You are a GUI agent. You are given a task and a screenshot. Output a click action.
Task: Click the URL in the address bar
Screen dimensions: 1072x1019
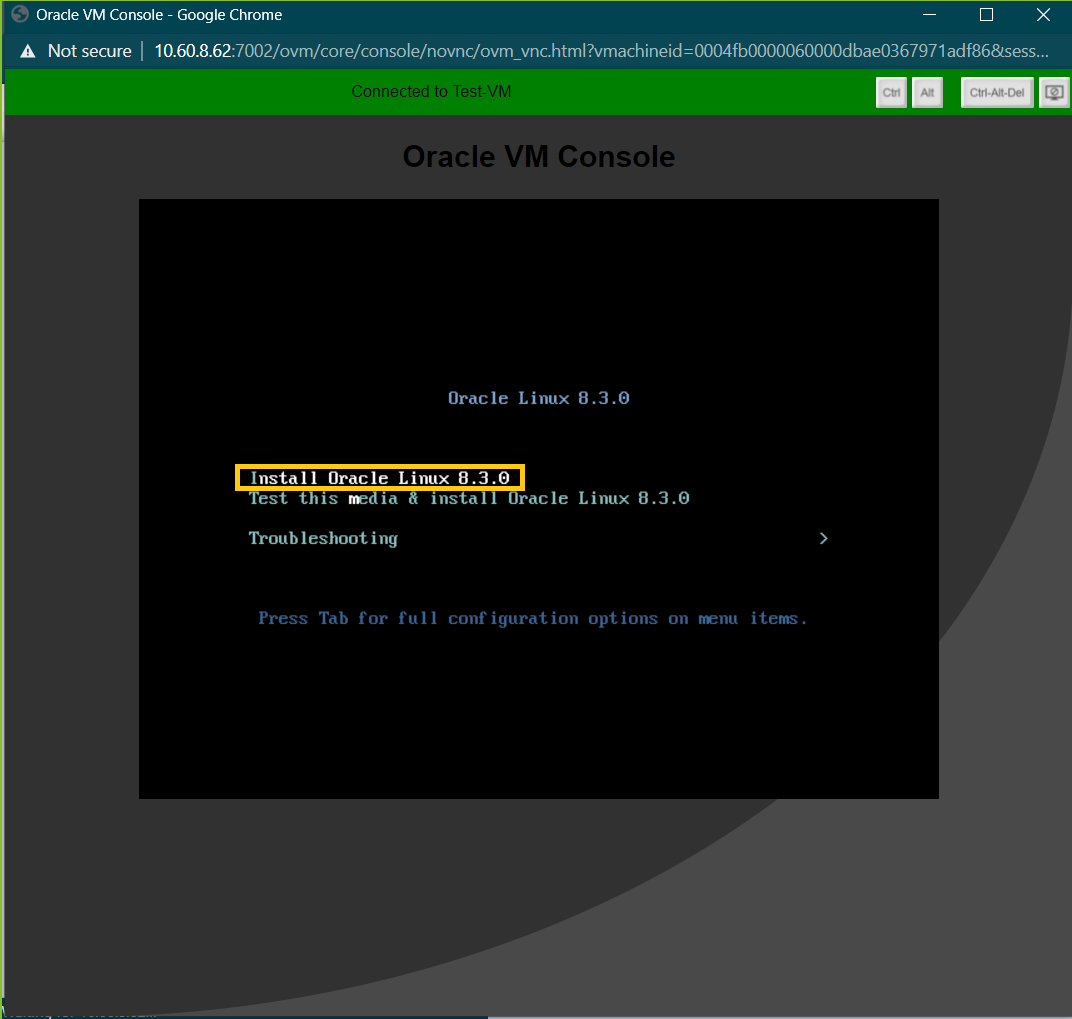pos(601,51)
